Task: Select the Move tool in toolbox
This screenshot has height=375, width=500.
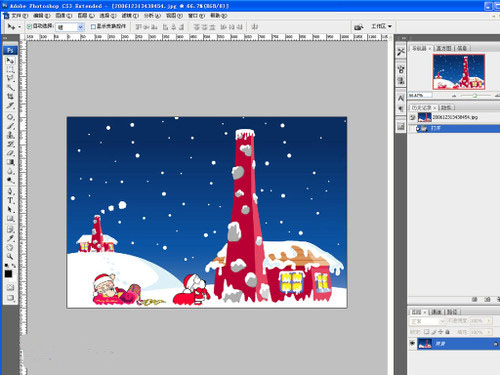Action: (x=10, y=61)
